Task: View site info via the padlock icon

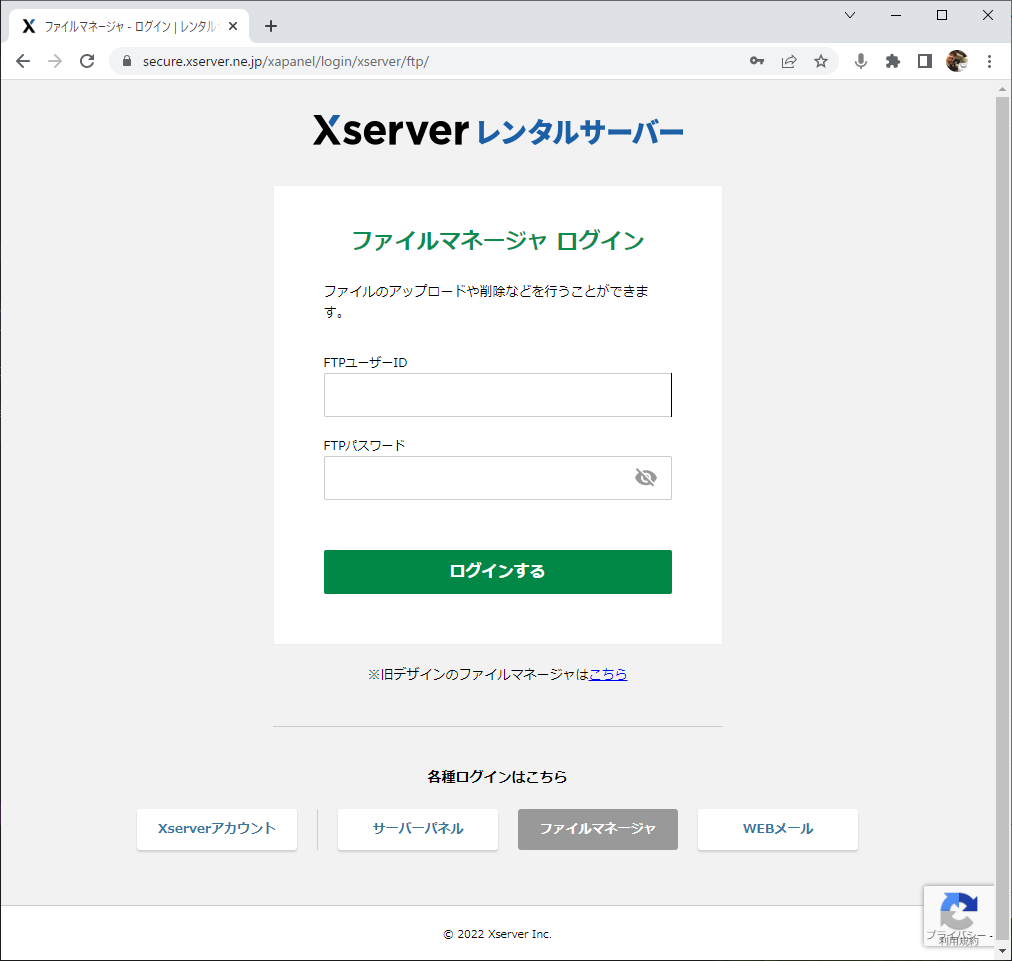Action: coord(127,61)
